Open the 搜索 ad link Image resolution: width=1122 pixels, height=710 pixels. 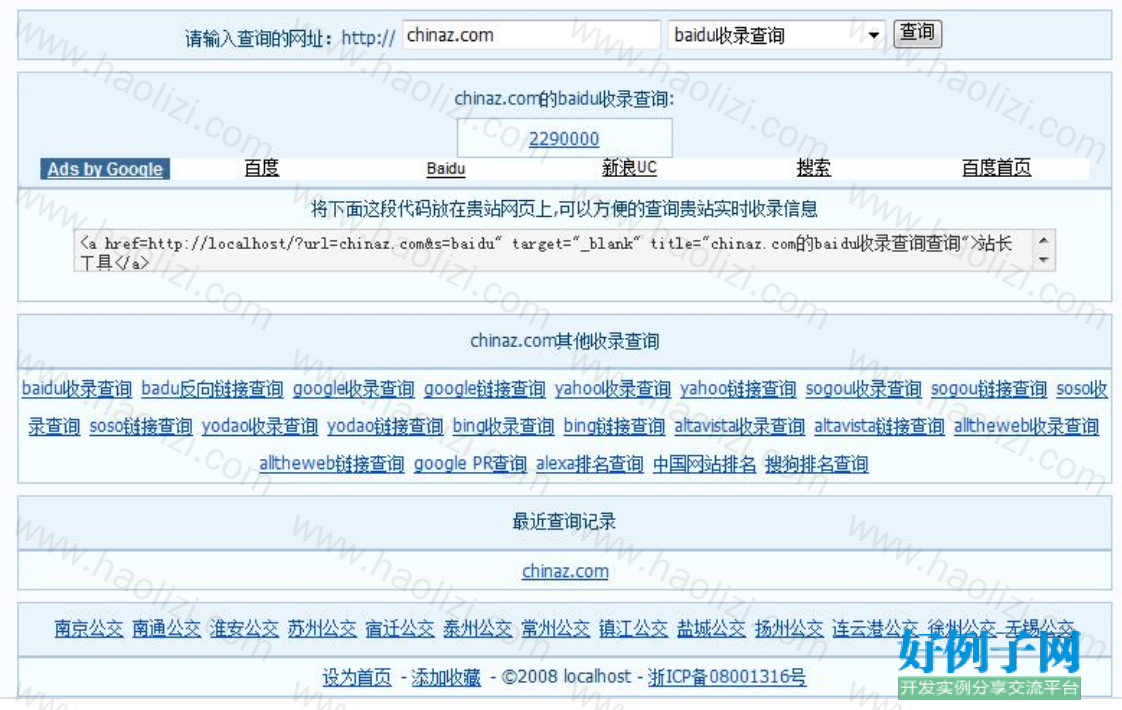(814, 167)
